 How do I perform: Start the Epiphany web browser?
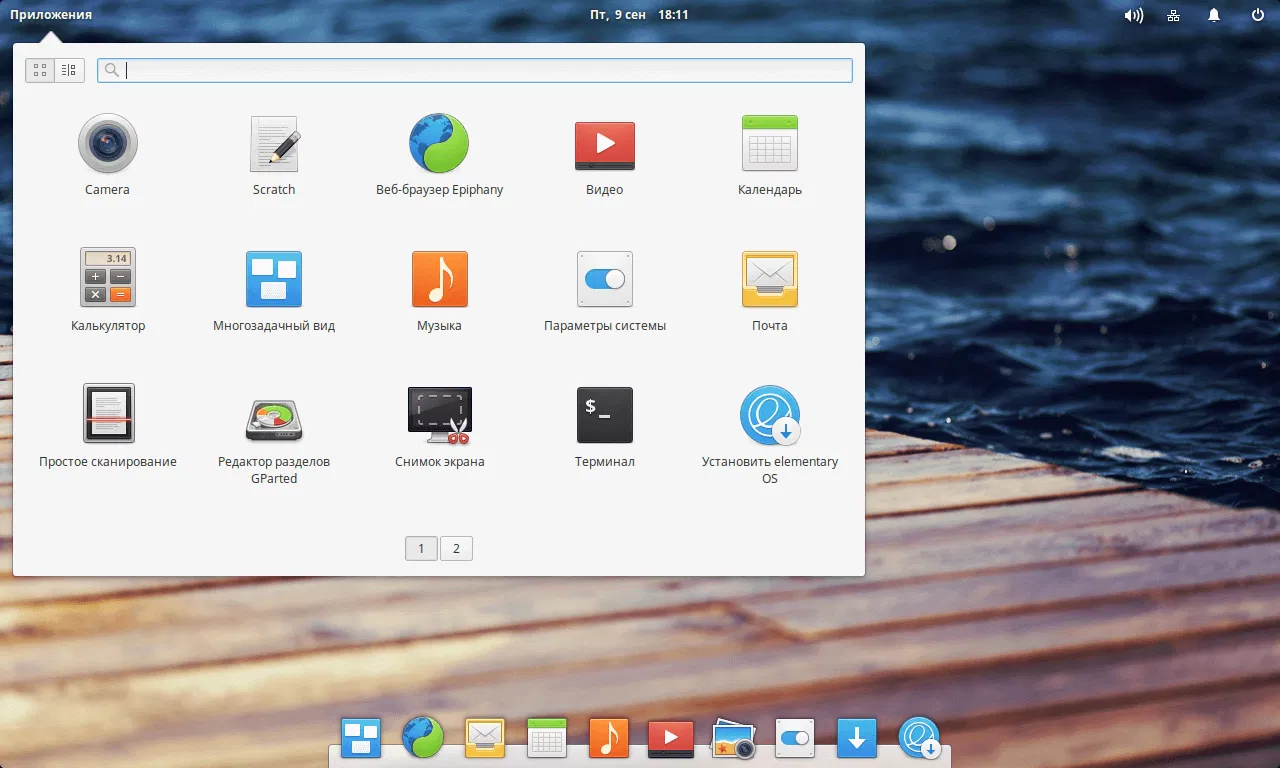pos(439,145)
